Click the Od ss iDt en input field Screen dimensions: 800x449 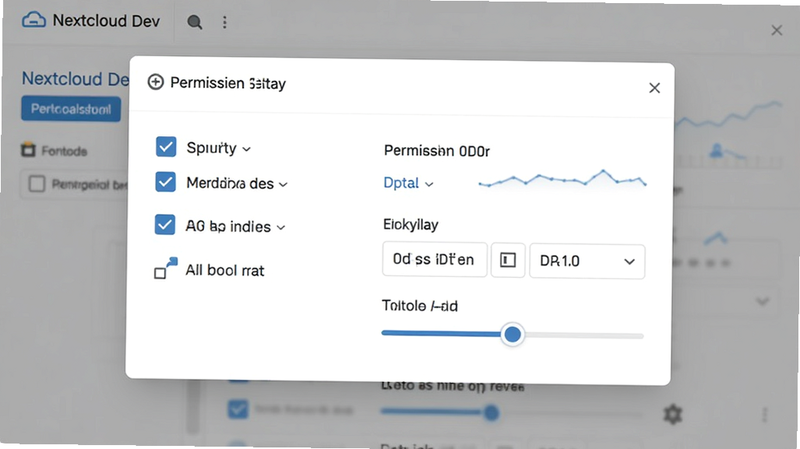pos(435,259)
